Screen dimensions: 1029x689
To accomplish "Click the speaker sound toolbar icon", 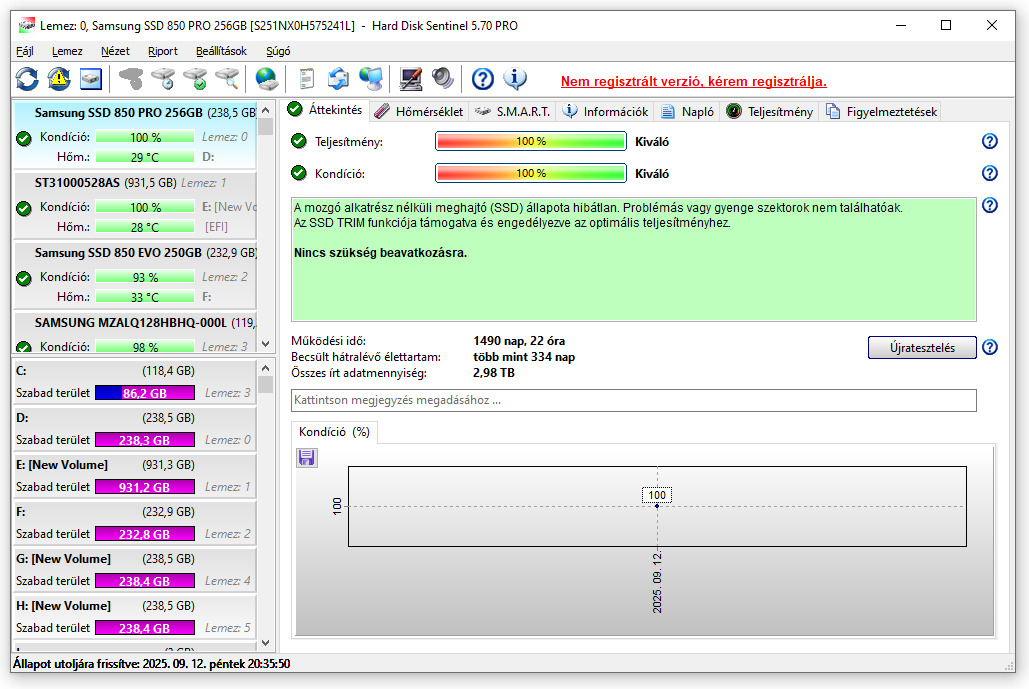I will pos(443,79).
